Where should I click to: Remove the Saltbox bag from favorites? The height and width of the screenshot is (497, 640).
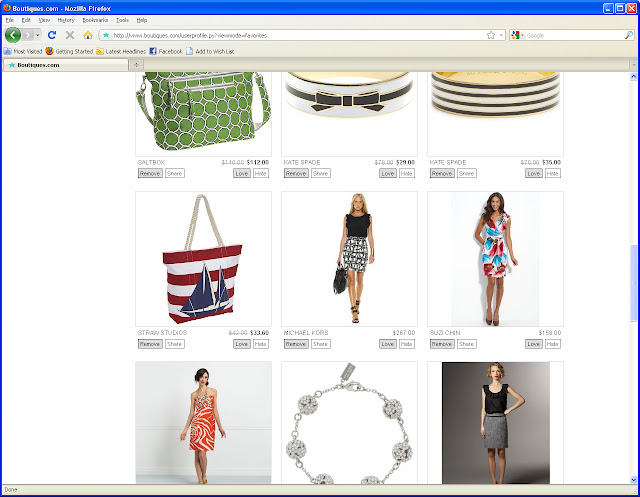[150, 173]
